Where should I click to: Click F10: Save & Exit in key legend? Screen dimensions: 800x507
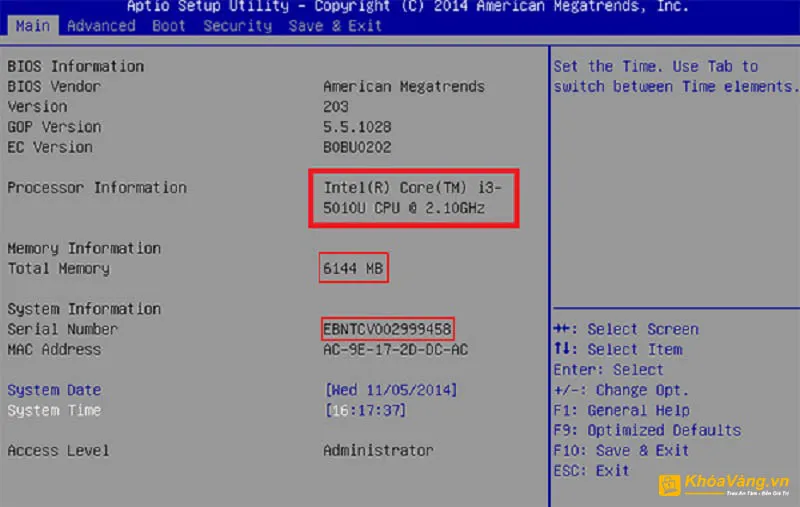620,450
